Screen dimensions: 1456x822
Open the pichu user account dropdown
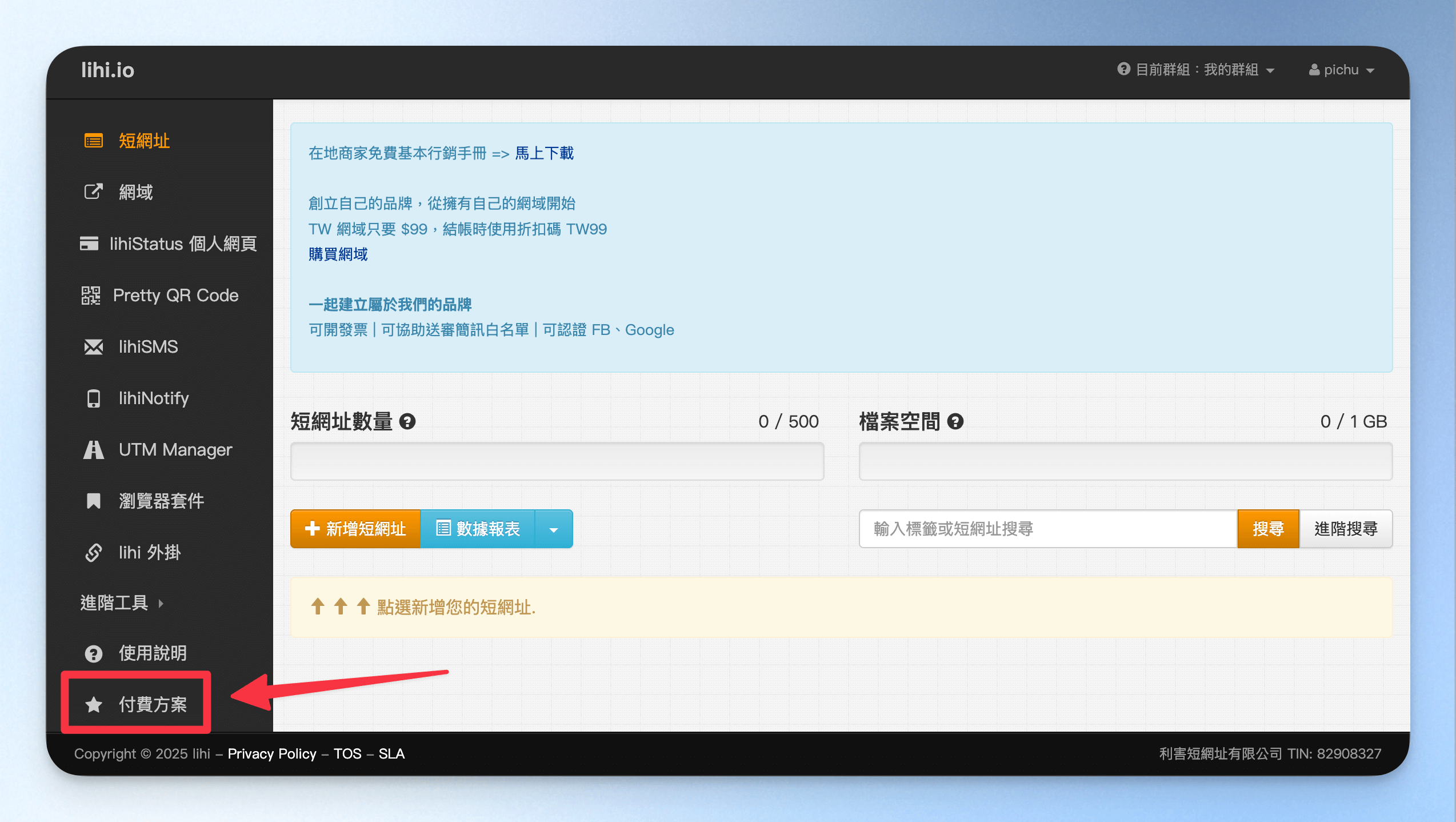tap(1341, 70)
